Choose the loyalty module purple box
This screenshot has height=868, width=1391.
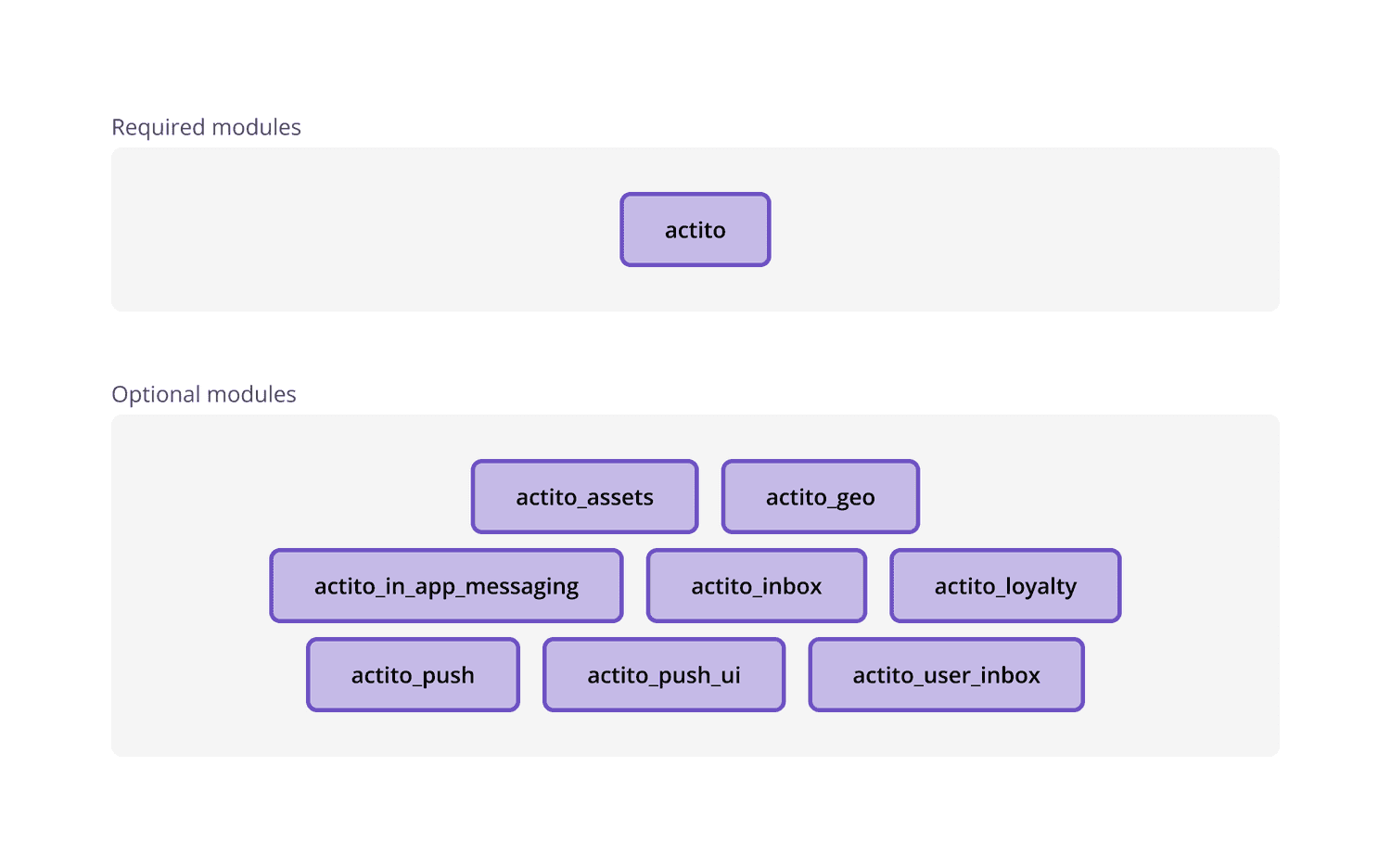point(1005,586)
